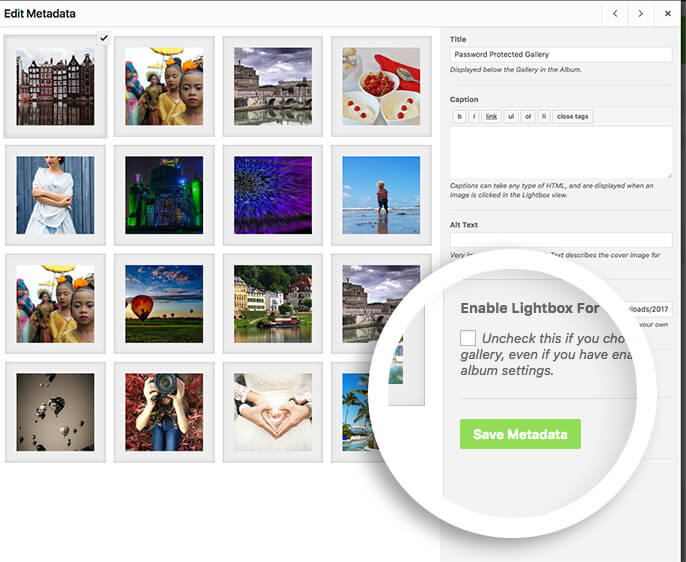Select the wedding heart hands thumbnail
Screen dimensions: 686x562
(x=273, y=412)
